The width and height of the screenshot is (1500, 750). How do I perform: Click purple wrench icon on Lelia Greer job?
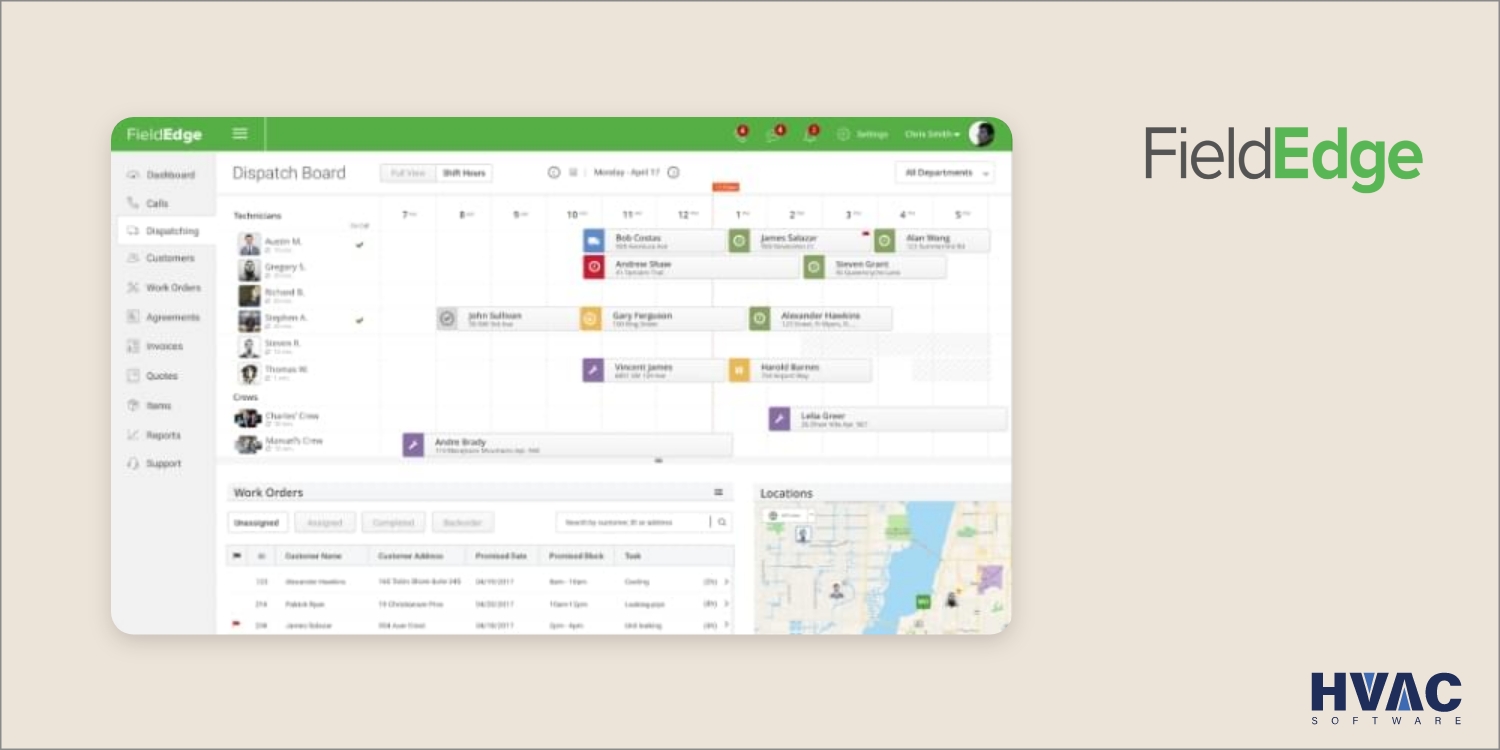[779, 419]
